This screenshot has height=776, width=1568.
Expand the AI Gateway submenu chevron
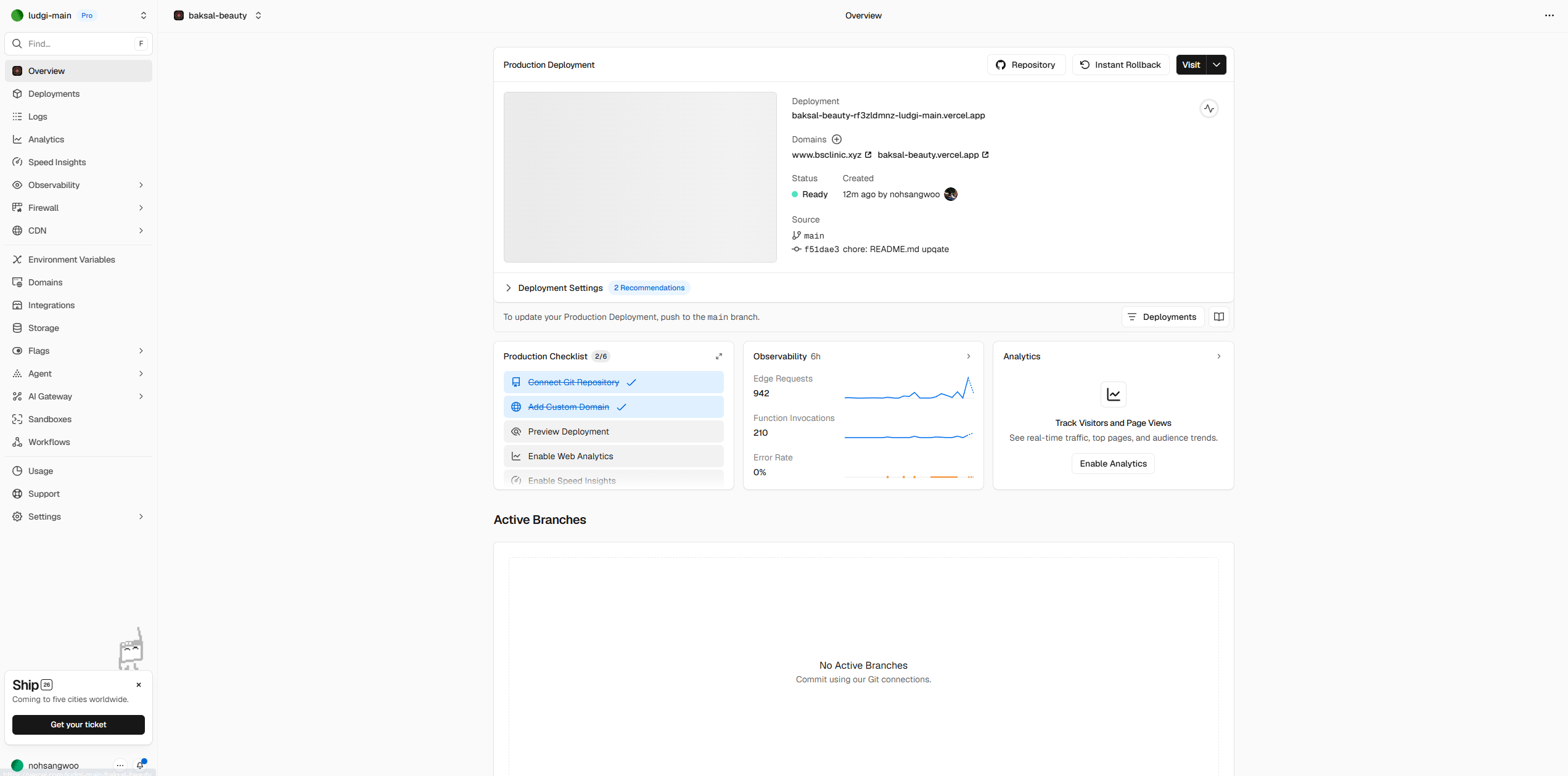tap(141, 396)
